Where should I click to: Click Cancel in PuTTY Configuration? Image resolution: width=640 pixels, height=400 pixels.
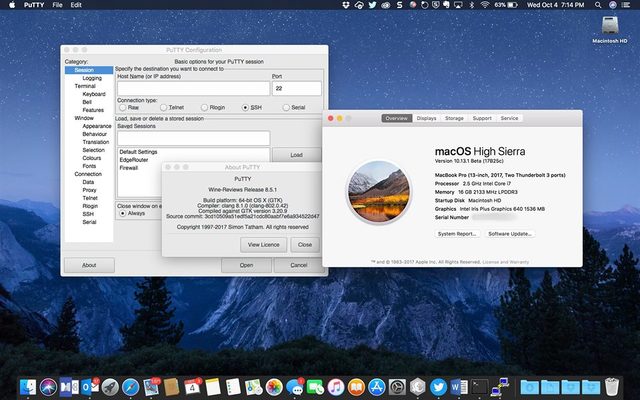pos(299,265)
